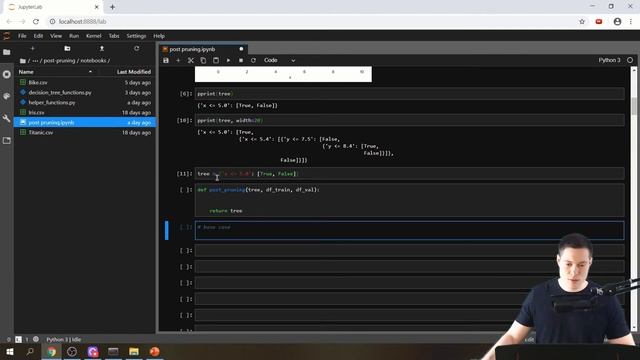640x360 pixels.
Task: Click into the # base case cell
Action: coord(409,231)
